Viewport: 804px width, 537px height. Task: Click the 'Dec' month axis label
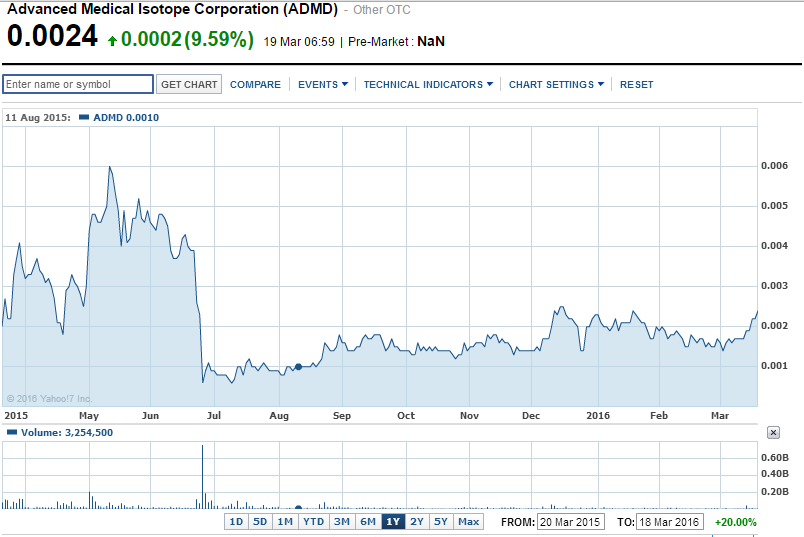531,415
